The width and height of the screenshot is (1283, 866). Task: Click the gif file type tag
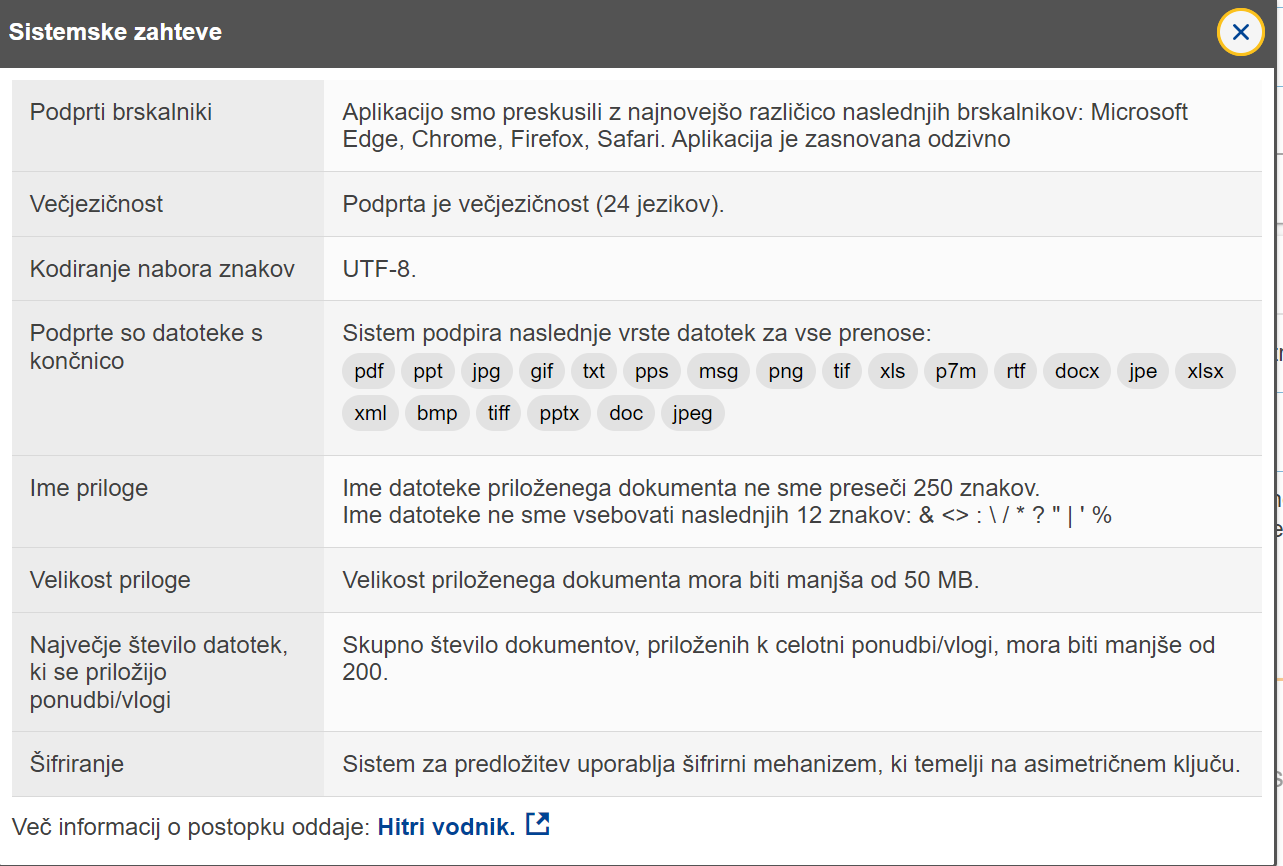(542, 371)
